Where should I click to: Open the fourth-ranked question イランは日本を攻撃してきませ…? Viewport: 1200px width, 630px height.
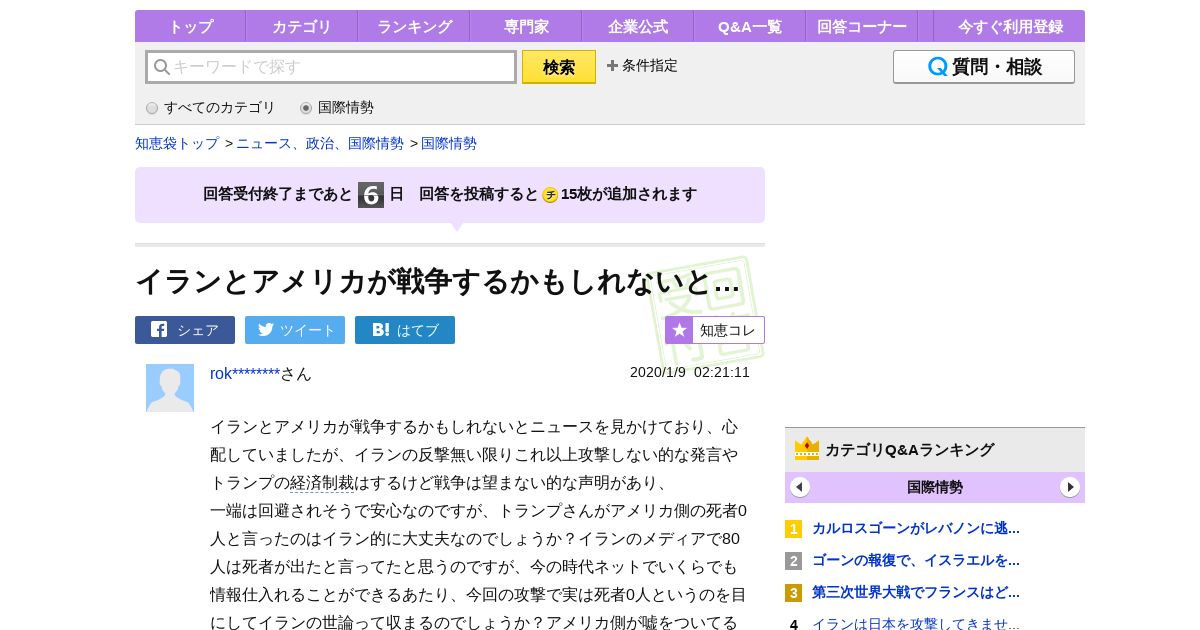[916, 624]
